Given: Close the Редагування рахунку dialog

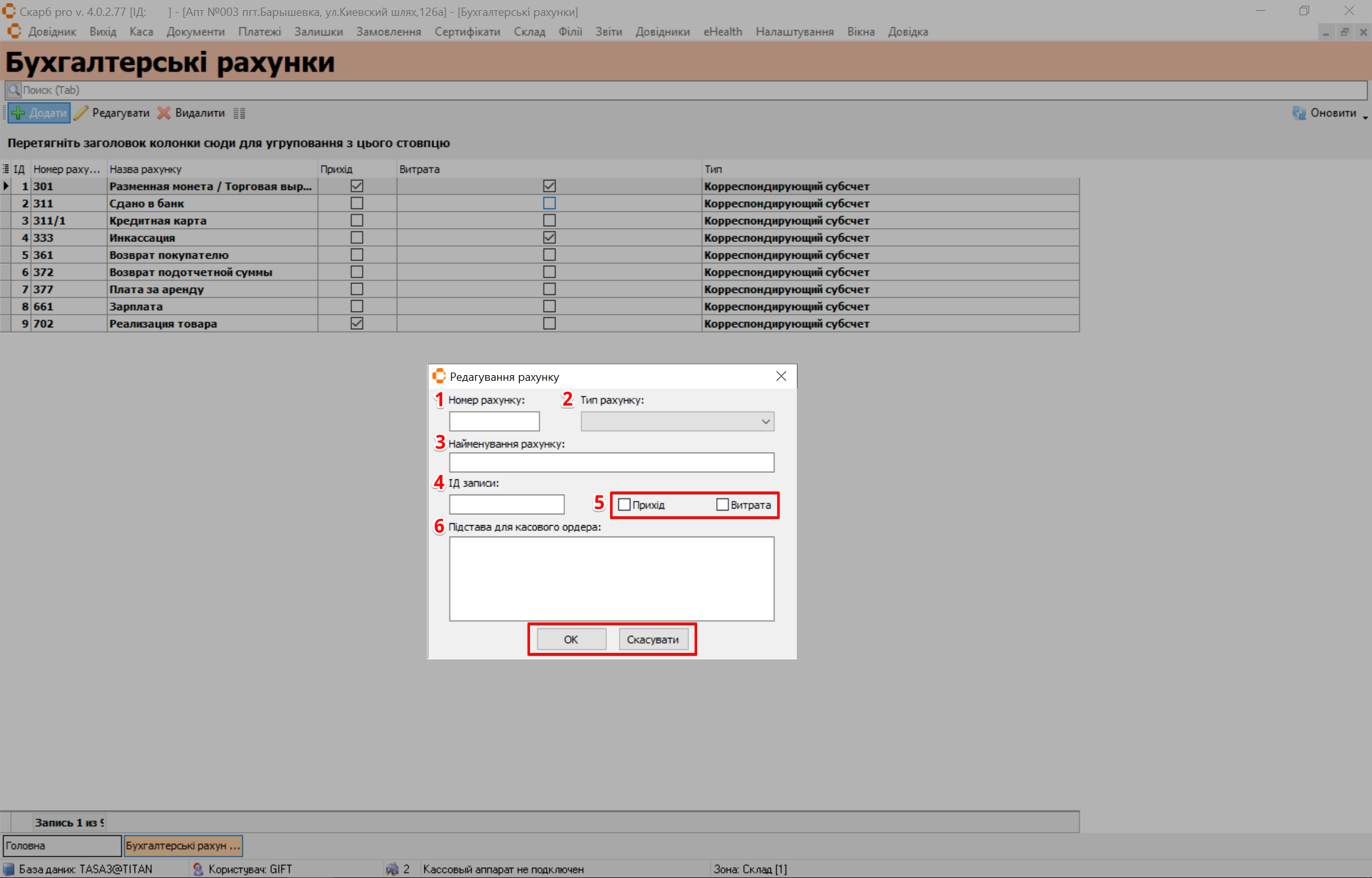Looking at the screenshot, I should coord(781,376).
